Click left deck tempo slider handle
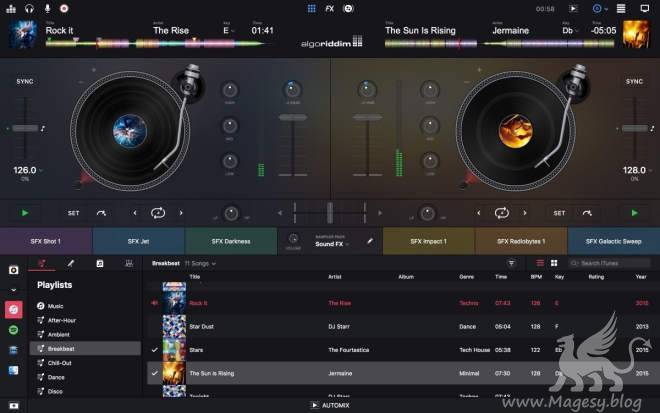This screenshot has height=413, width=660. pos(25,128)
